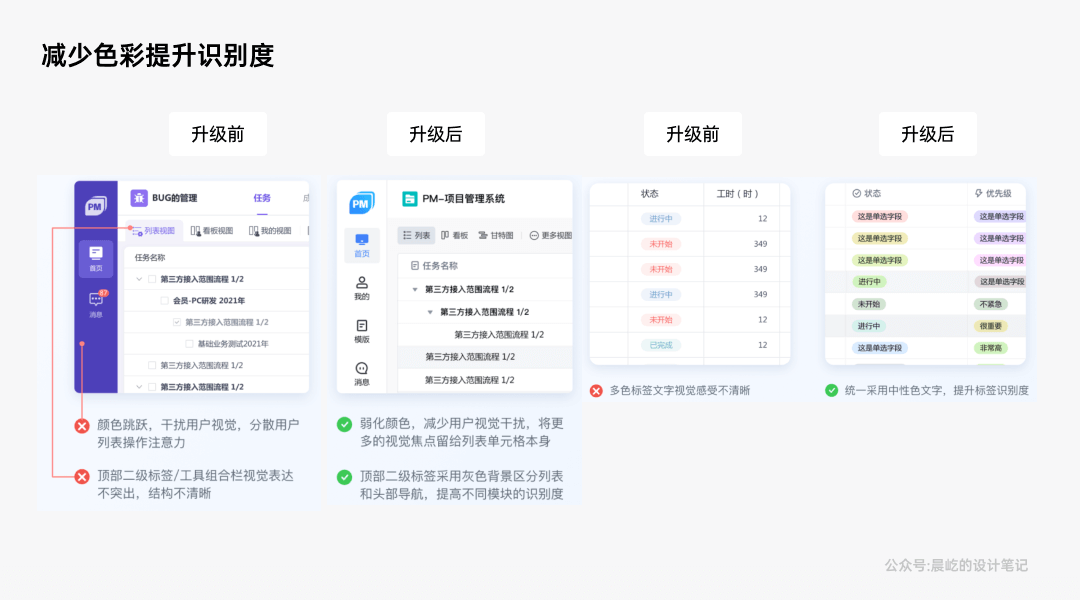The image size is (1080, 600).
Task: Click the PM logo in the purple sidebar
Action: click(x=95, y=206)
